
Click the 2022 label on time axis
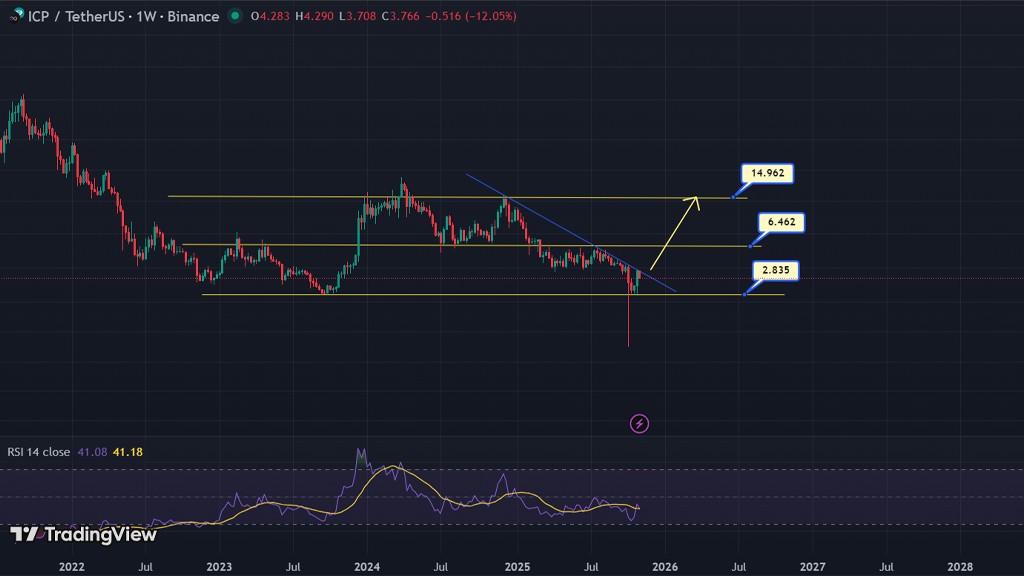71,566
